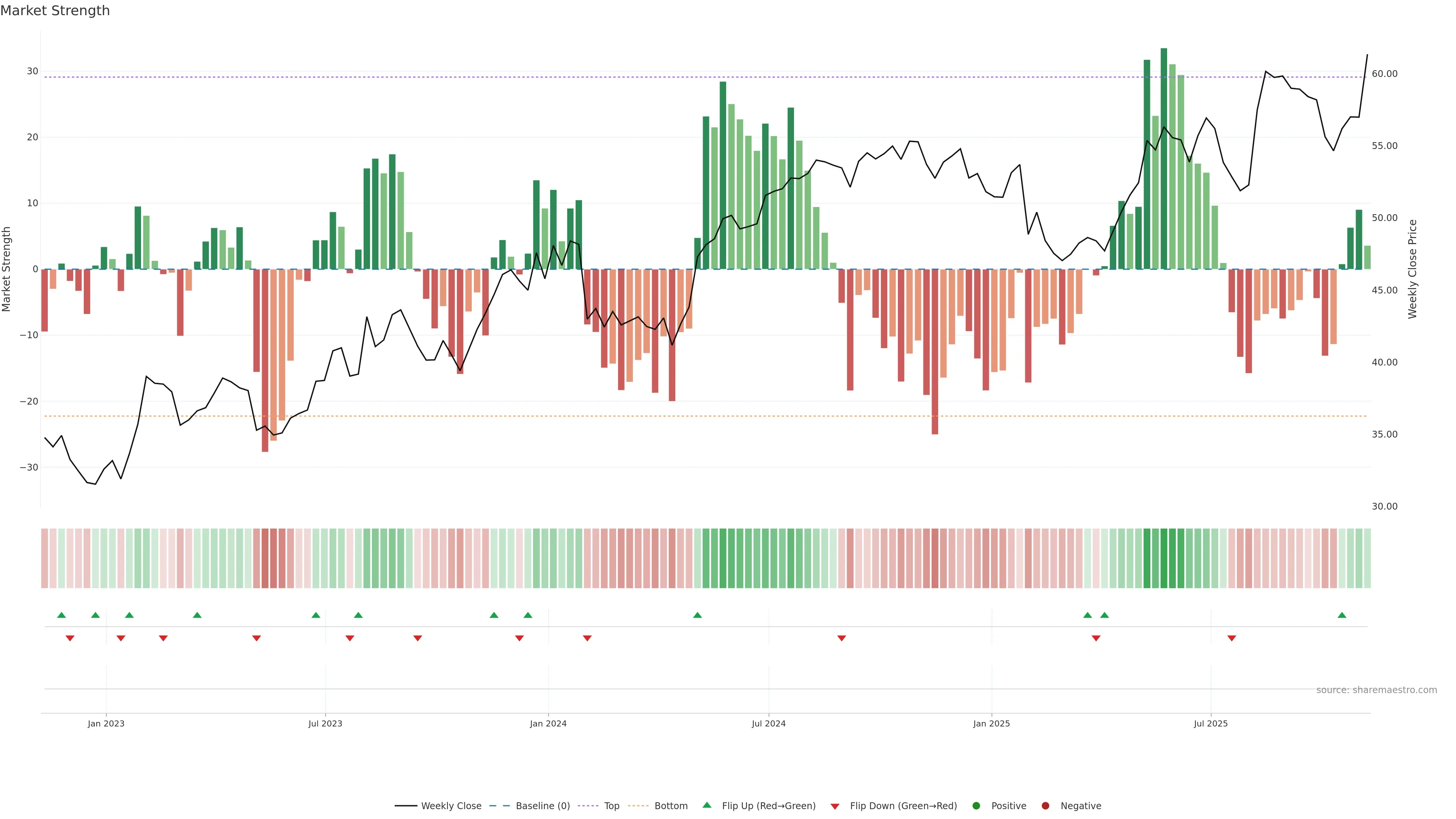This screenshot has width=1456, height=819.
Task: Click the Jul 2024 axis label
Action: coord(768,723)
